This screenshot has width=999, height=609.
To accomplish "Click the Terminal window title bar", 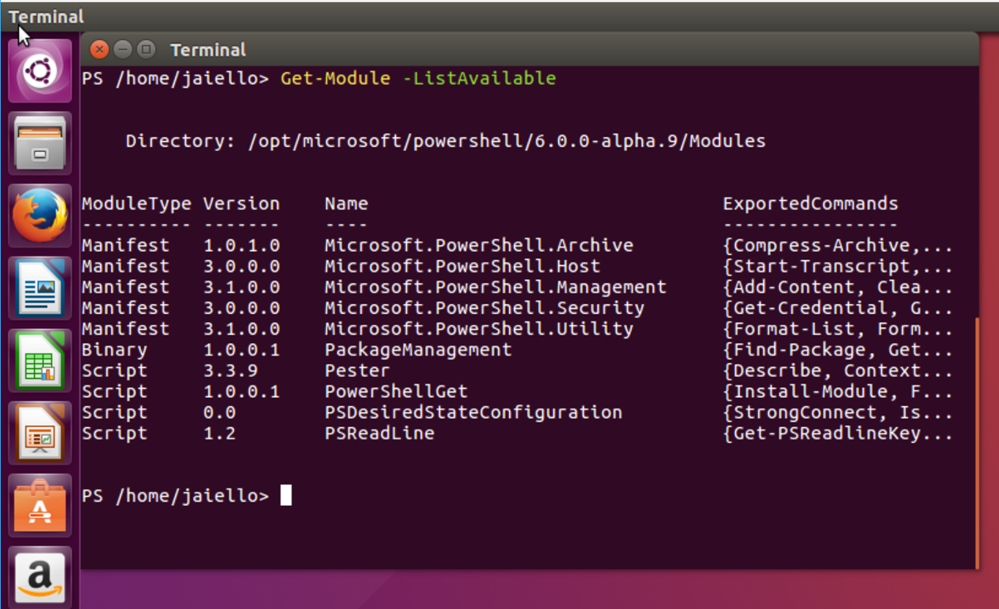I will (x=529, y=49).
